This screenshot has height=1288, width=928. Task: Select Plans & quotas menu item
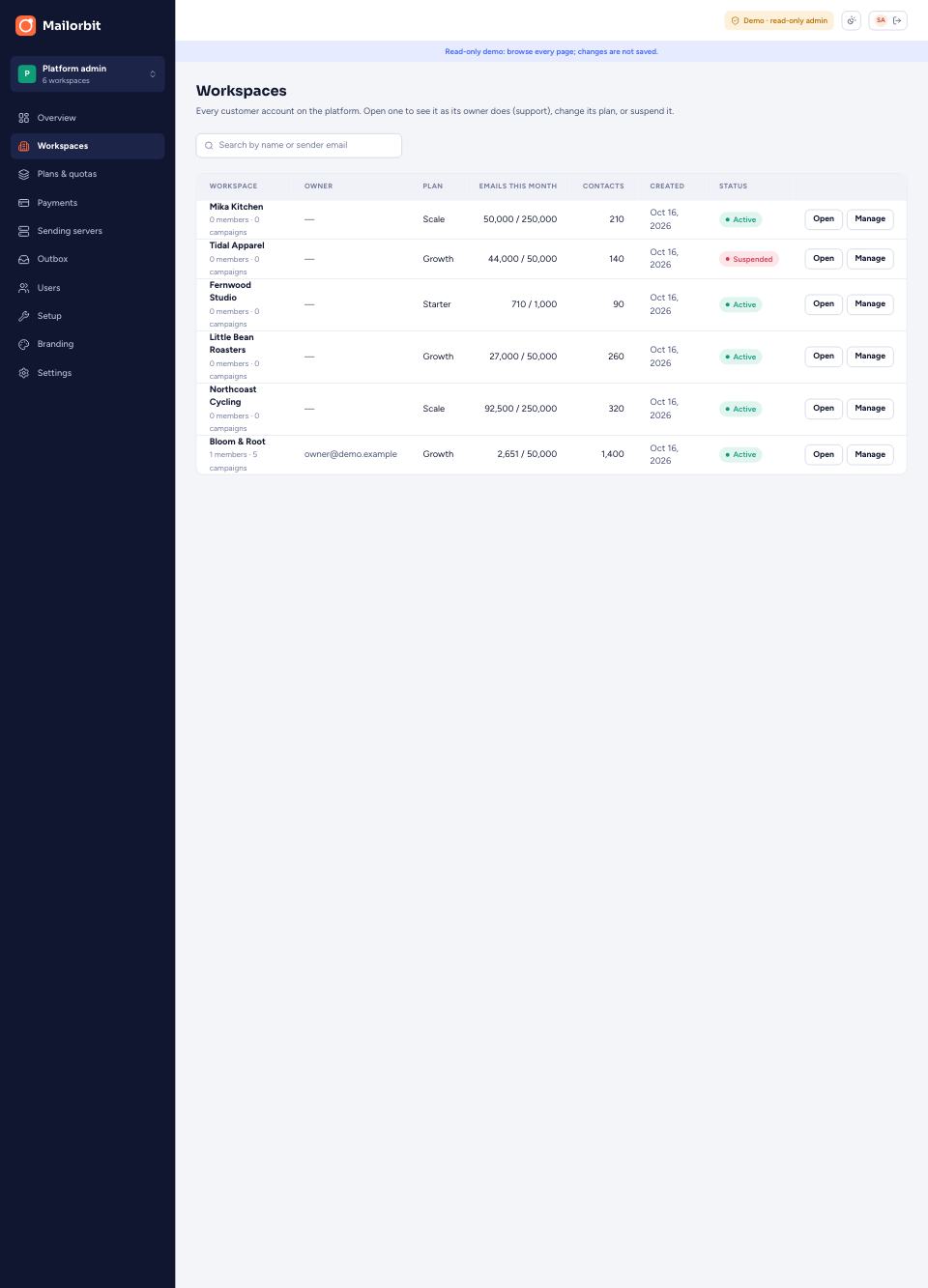(88, 174)
